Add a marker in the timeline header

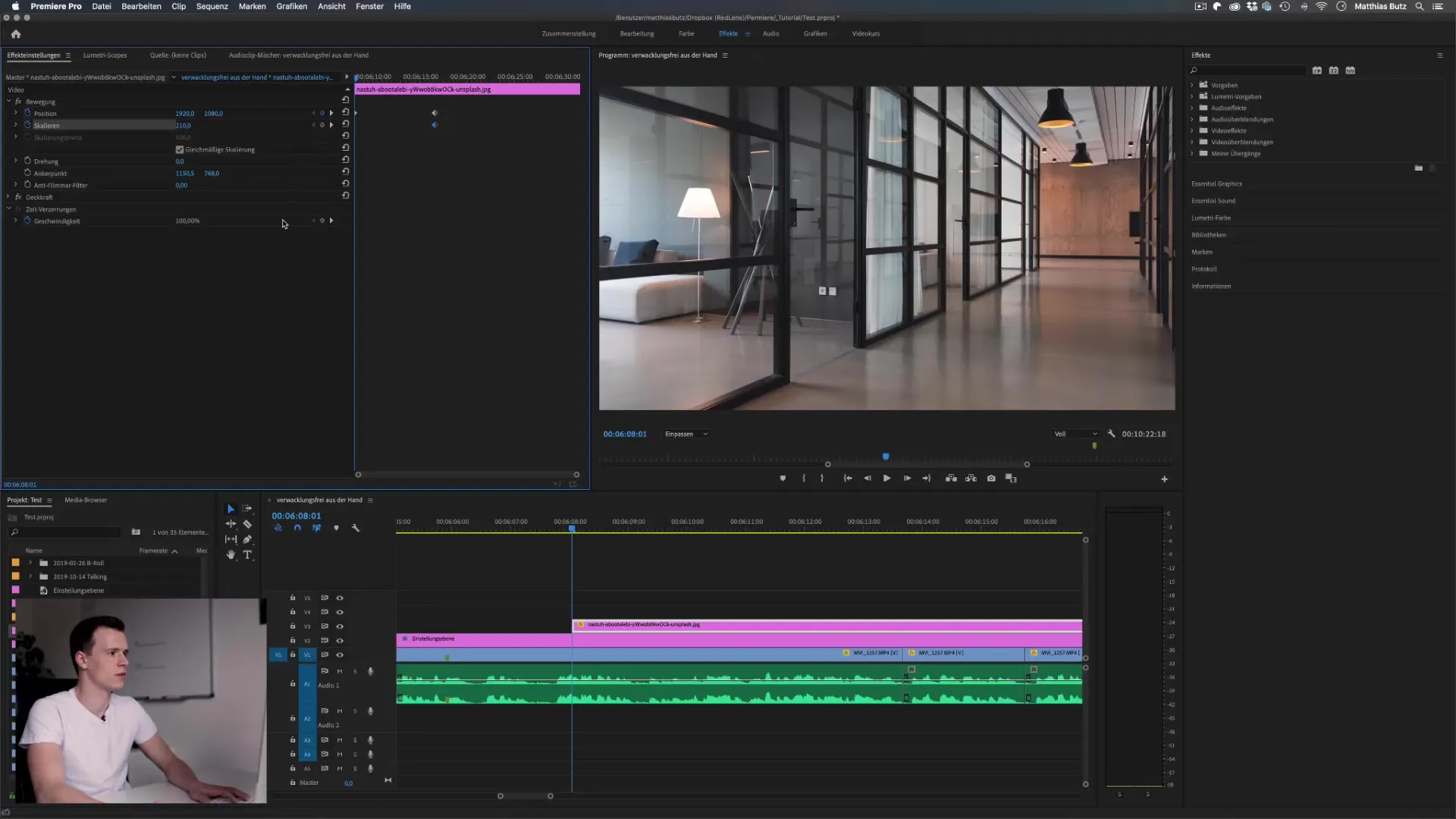pos(336,528)
